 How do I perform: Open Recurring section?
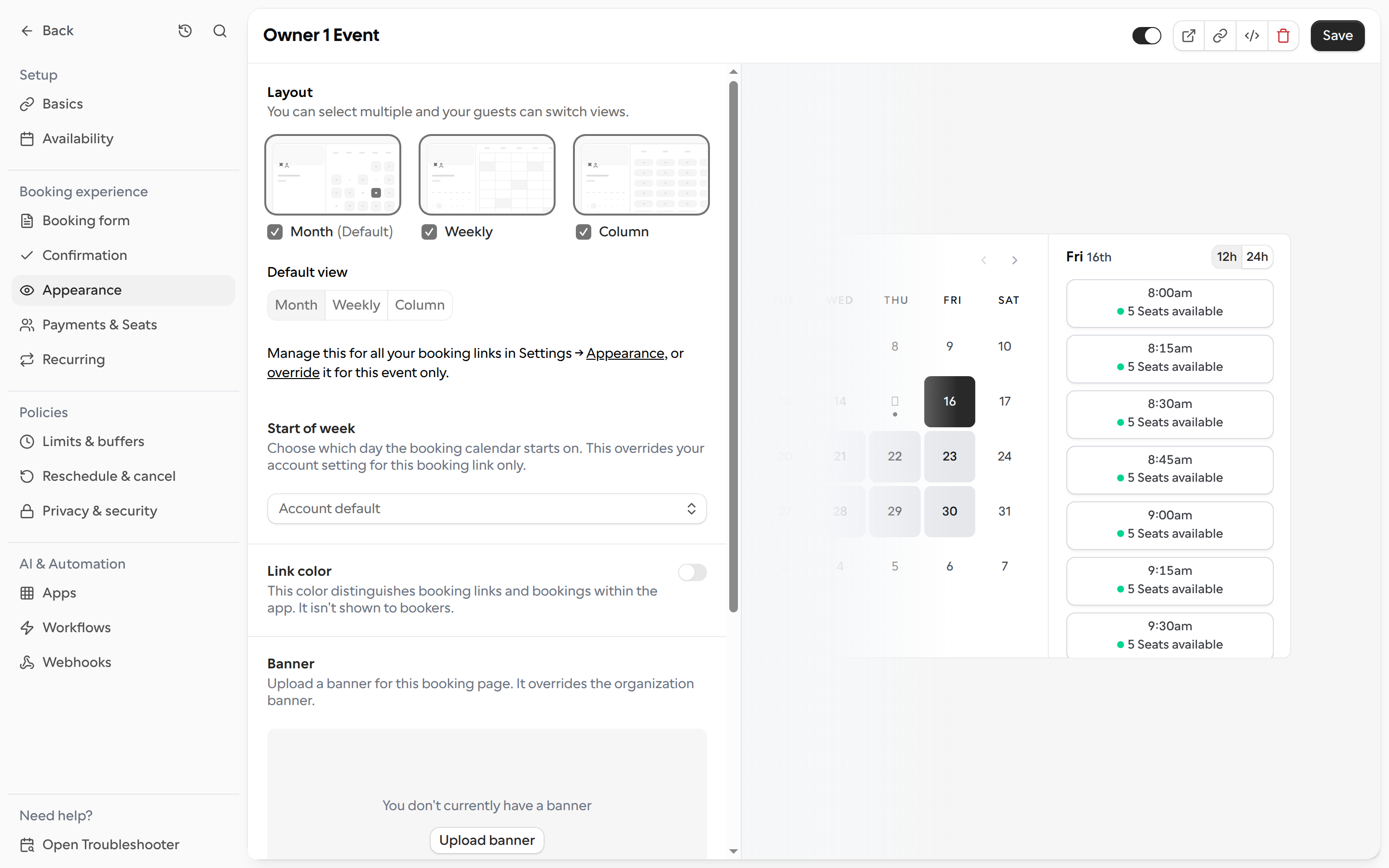tap(123, 359)
